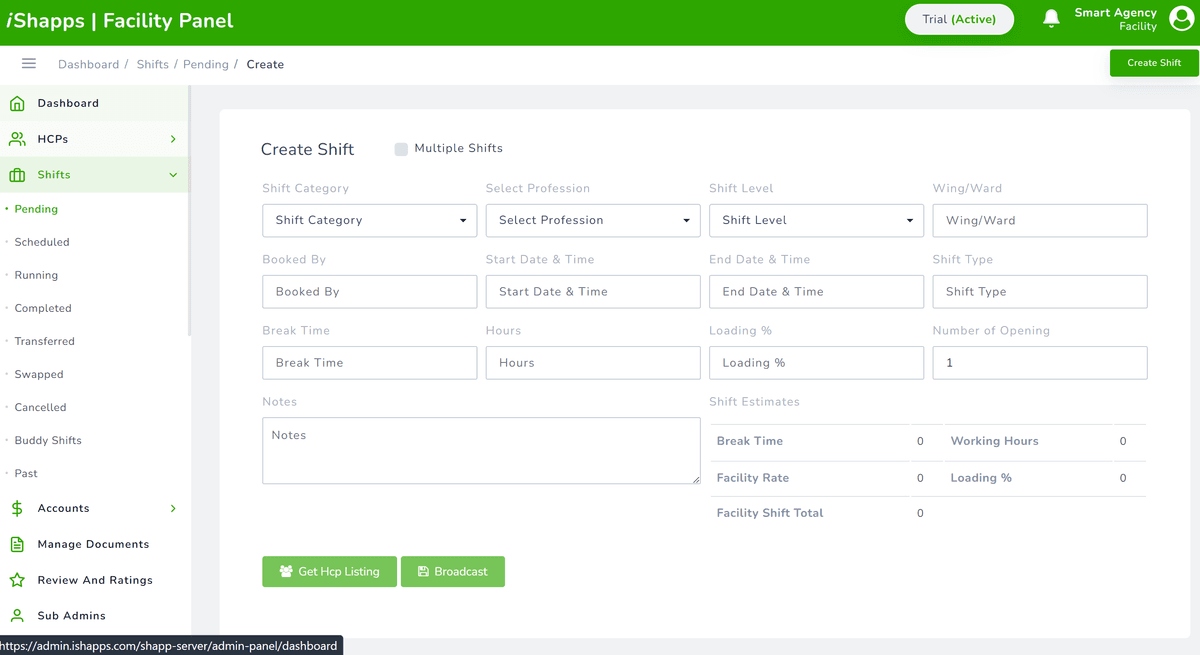Image resolution: width=1200 pixels, height=655 pixels.
Task: Go to Shifts breadcrumb link
Action: point(153,64)
